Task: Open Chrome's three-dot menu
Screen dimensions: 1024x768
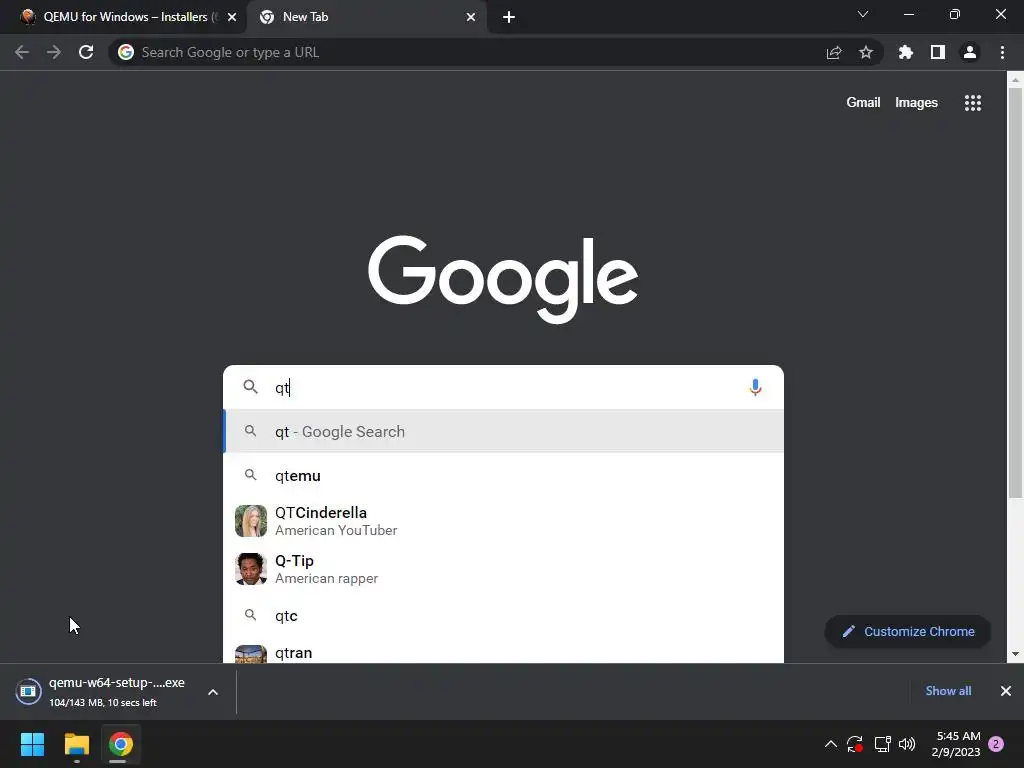Action: coord(1002,52)
